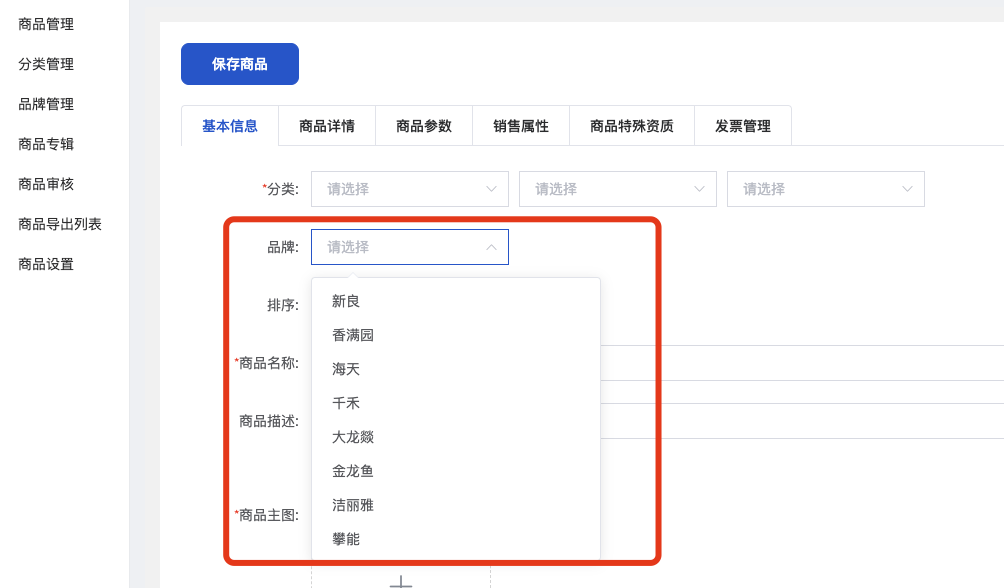Go to 商品设置 in the sidebar
Viewport: 1004px width, 588px height.
46,264
